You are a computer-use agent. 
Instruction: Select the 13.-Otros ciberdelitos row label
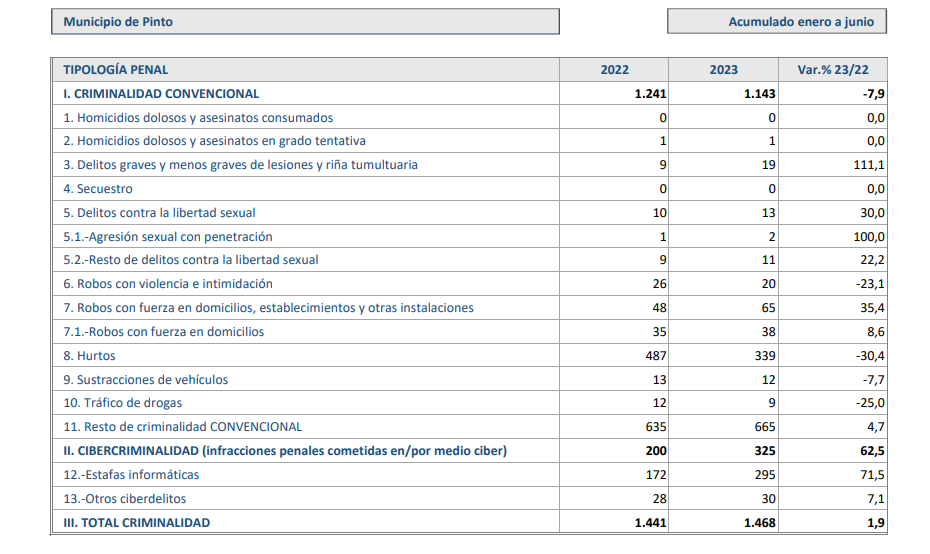(125, 499)
